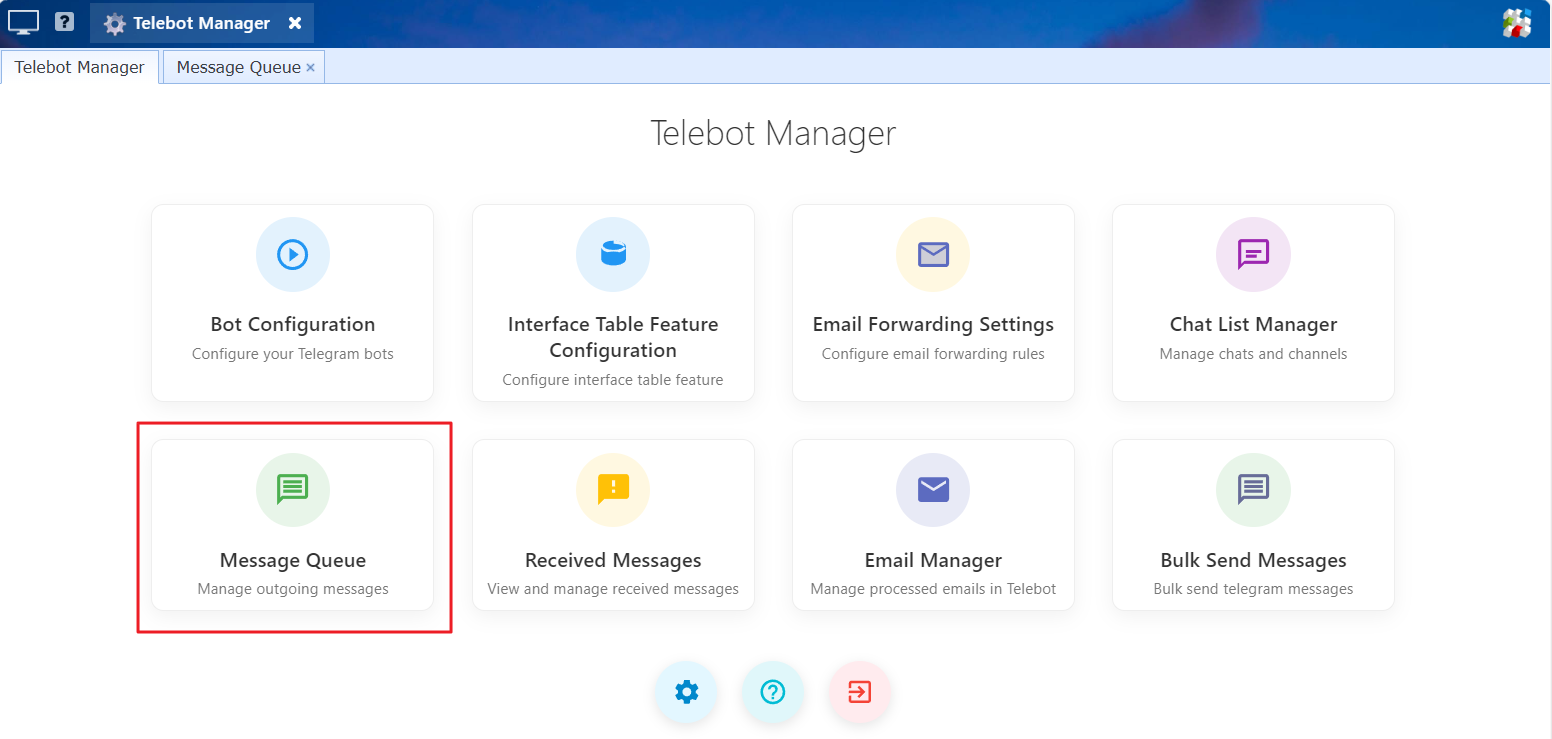Close the Telebot Manager window tab
Screen dimensions: 1552x739
click(x=295, y=23)
